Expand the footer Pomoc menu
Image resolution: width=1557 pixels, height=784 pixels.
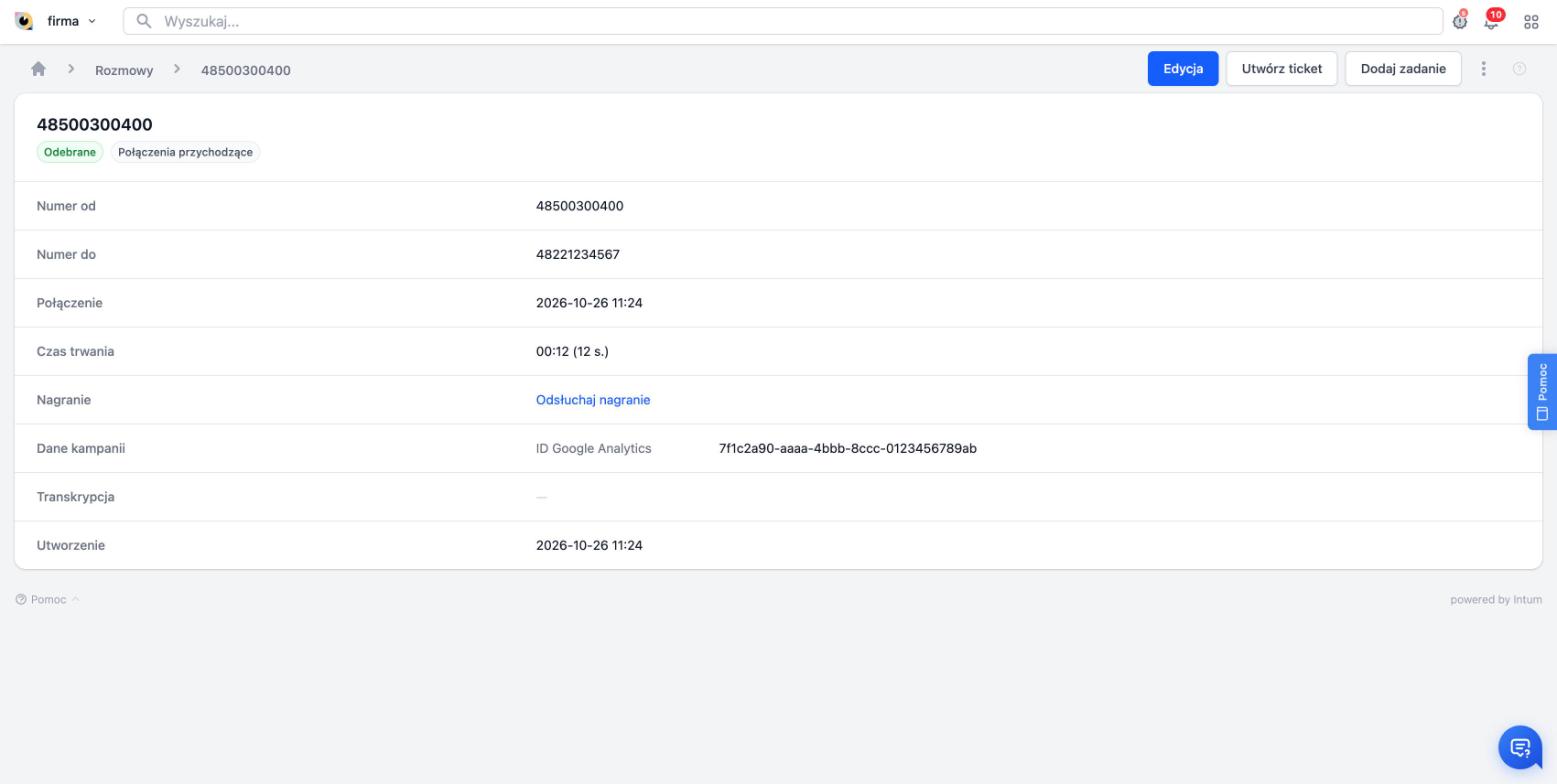pyautogui.click(x=48, y=600)
